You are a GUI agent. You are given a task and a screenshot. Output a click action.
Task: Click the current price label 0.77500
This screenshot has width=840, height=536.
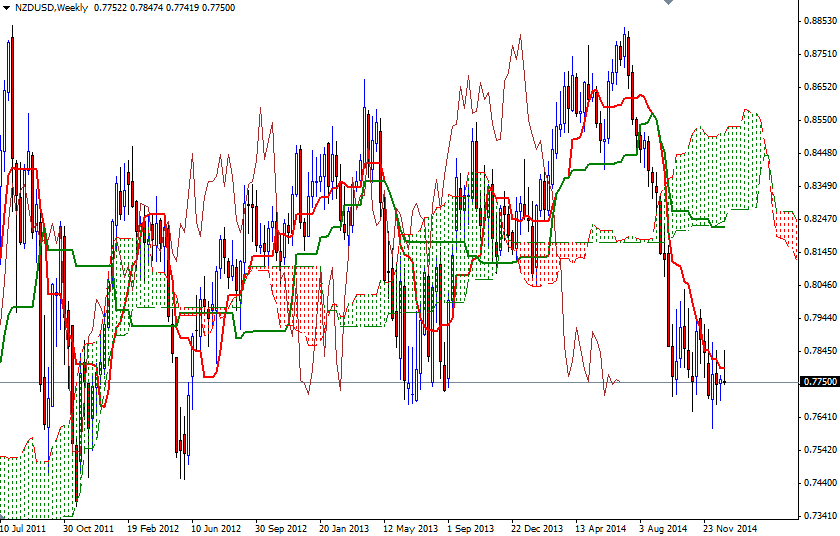coord(820,381)
